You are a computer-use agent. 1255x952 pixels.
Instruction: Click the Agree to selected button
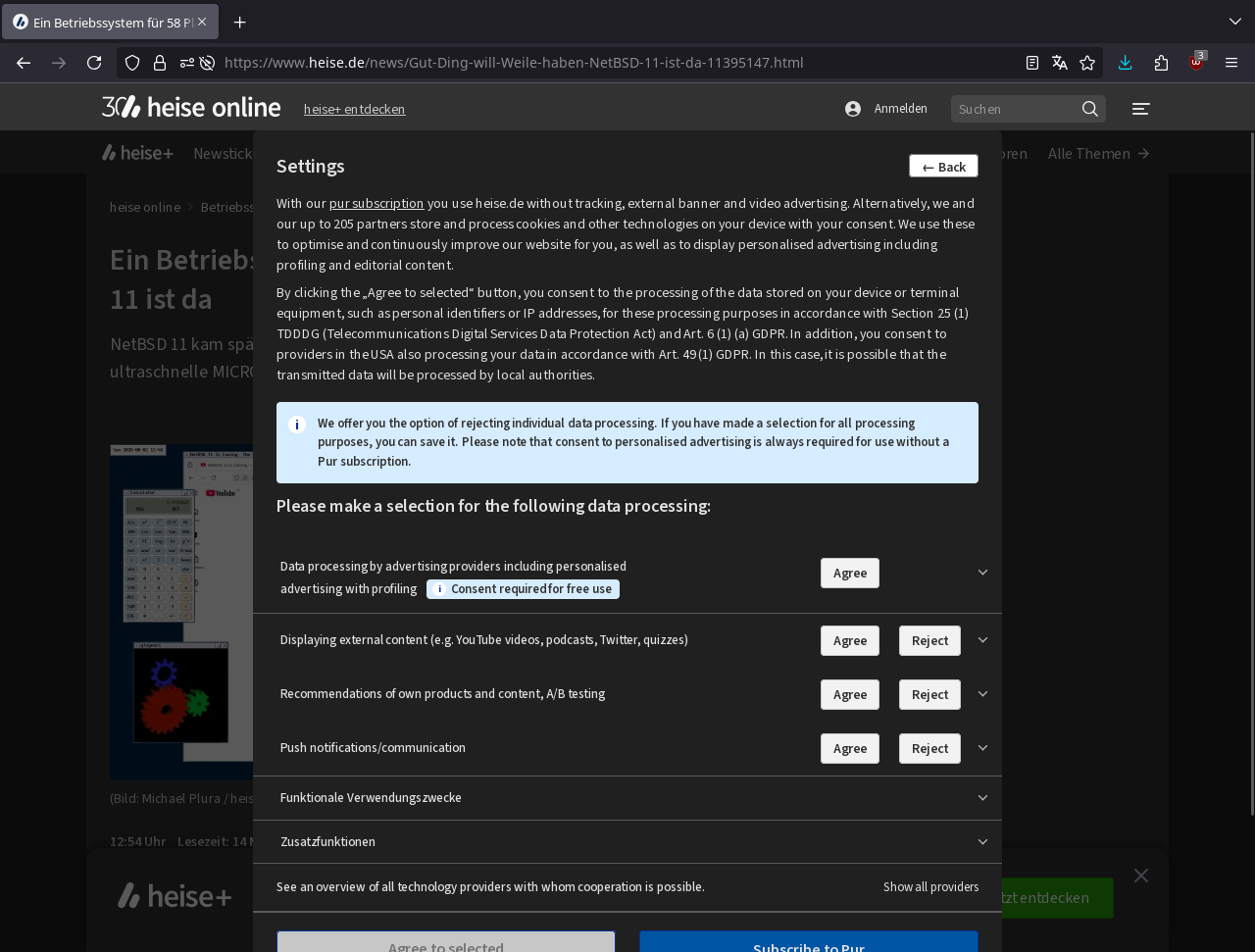[445, 942]
